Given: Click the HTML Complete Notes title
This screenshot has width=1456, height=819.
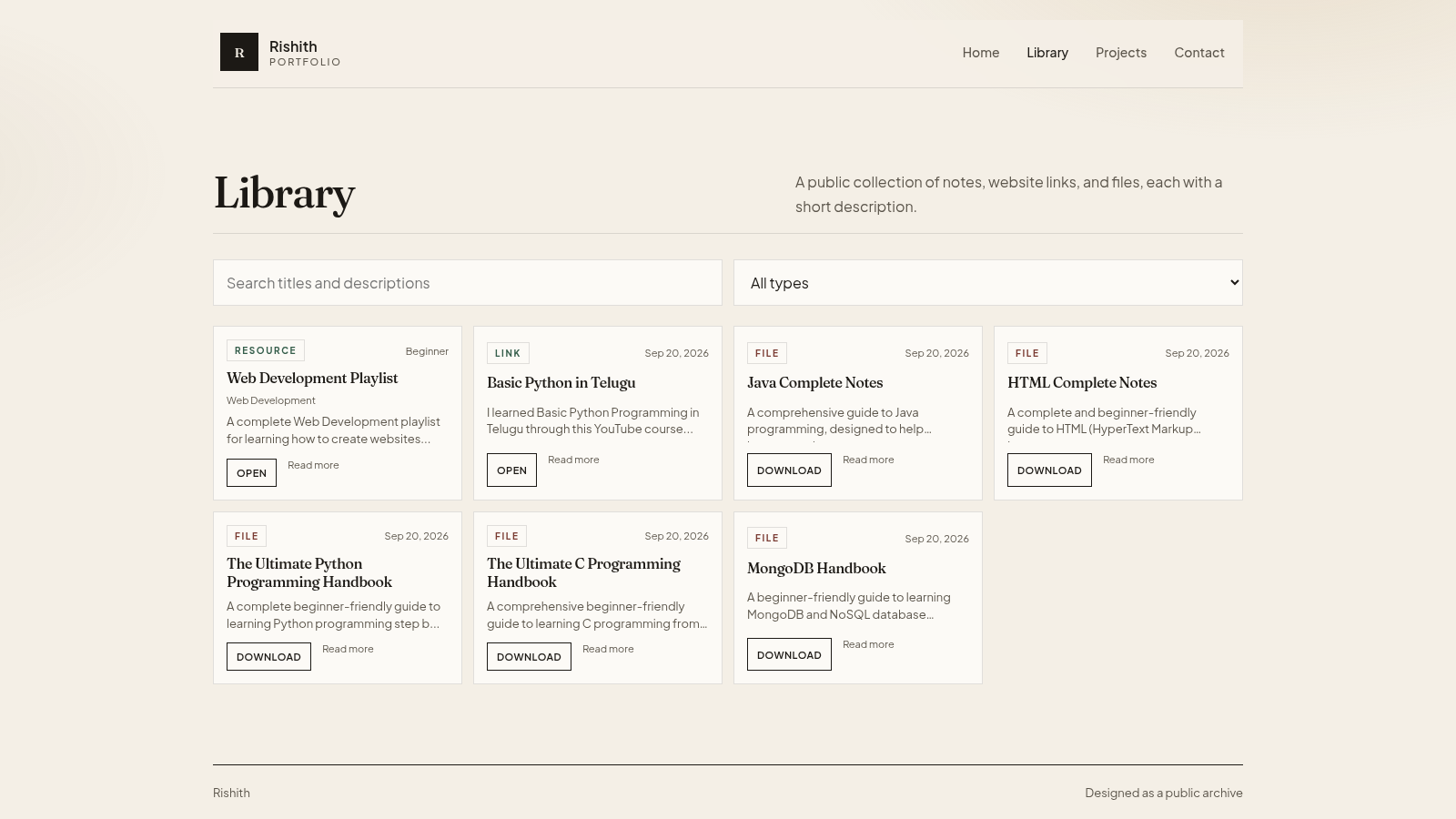Looking at the screenshot, I should 1082,383.
